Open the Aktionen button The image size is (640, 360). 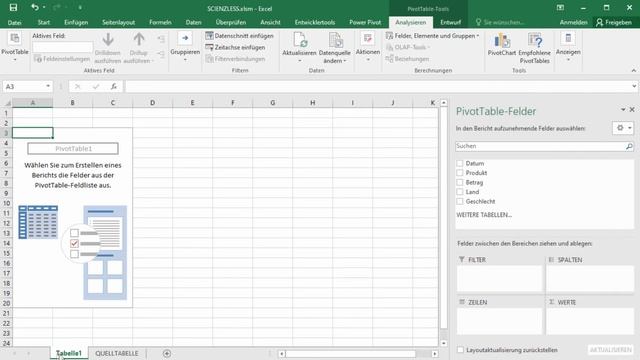click(368, 47)
